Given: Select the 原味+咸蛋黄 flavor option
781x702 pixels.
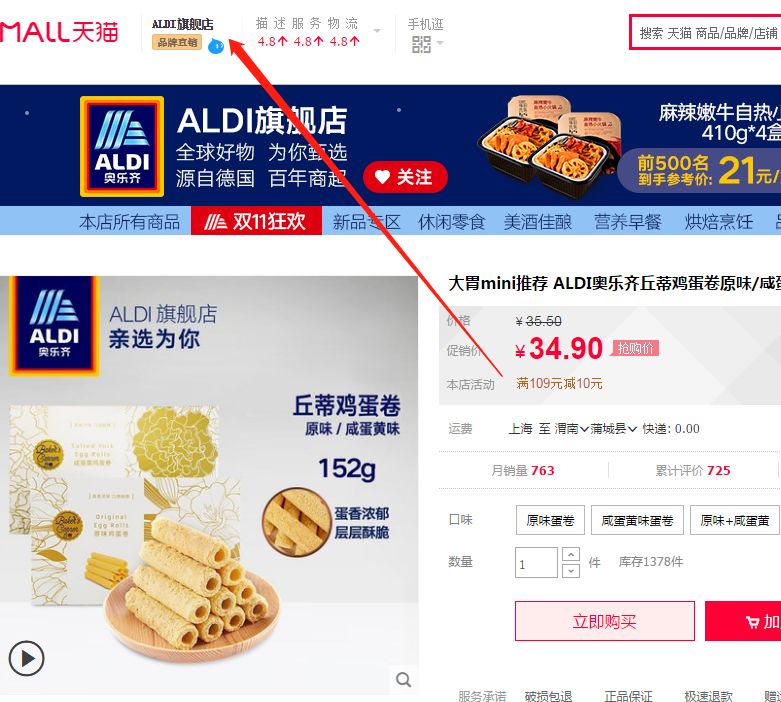Looking at the screenshot, I should pyautogui.click(x=735, y=520).
